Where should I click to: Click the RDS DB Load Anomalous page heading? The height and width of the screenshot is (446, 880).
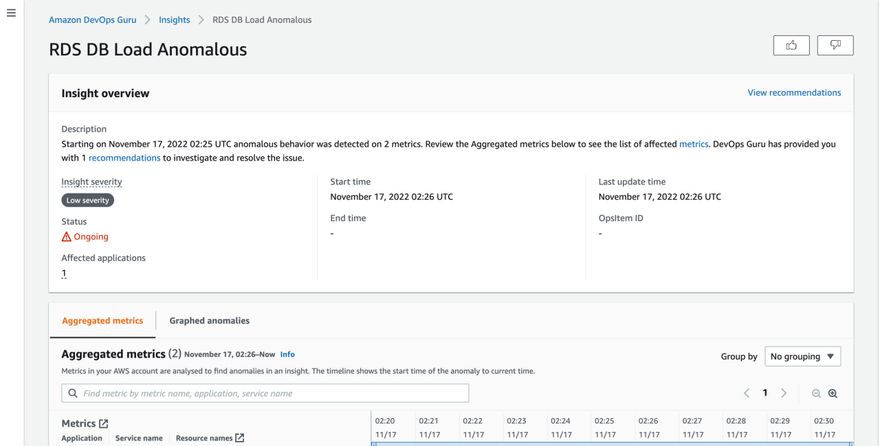click(148, 49)
